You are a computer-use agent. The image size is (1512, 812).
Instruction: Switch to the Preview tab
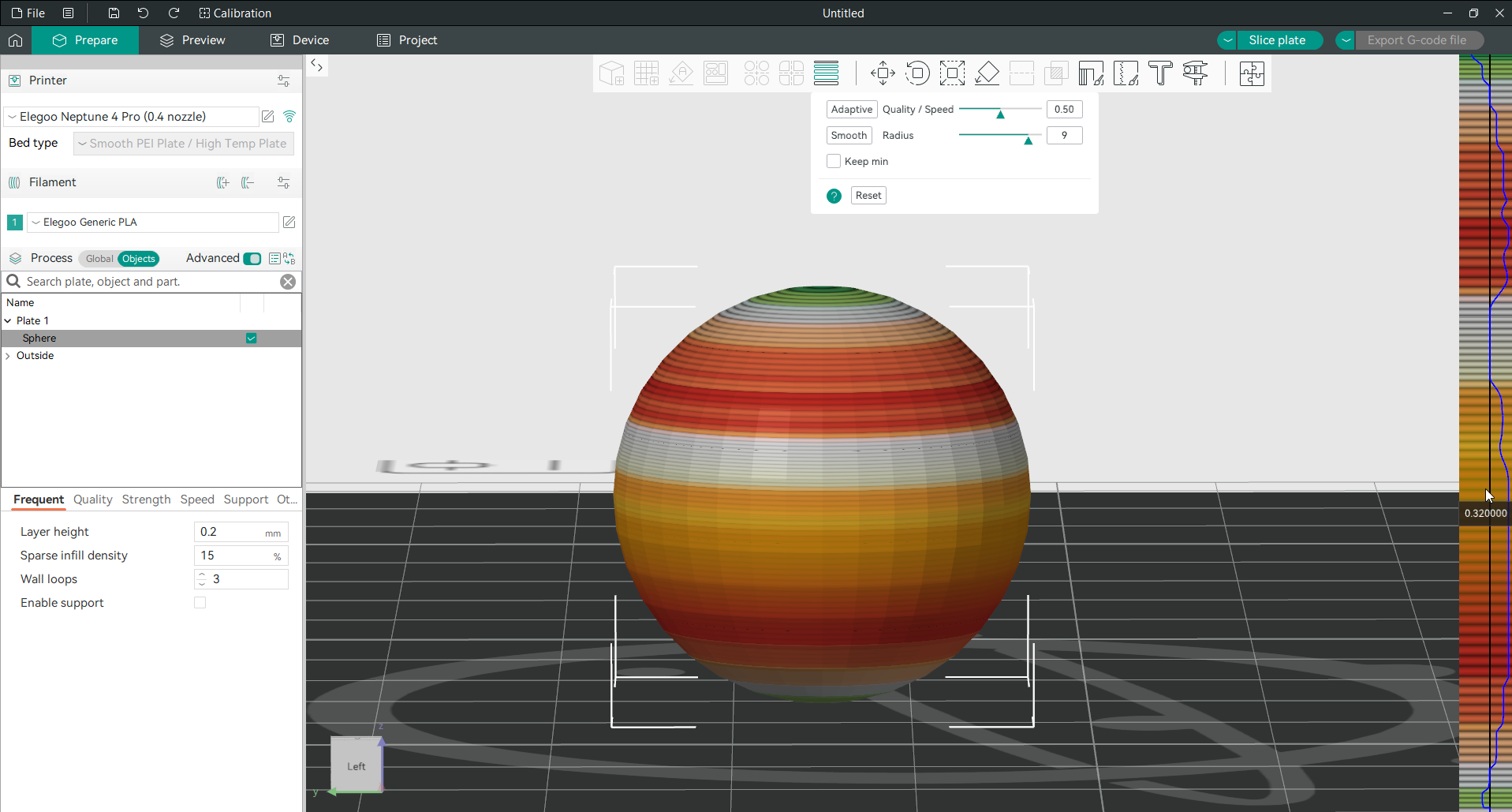[192, 40]
